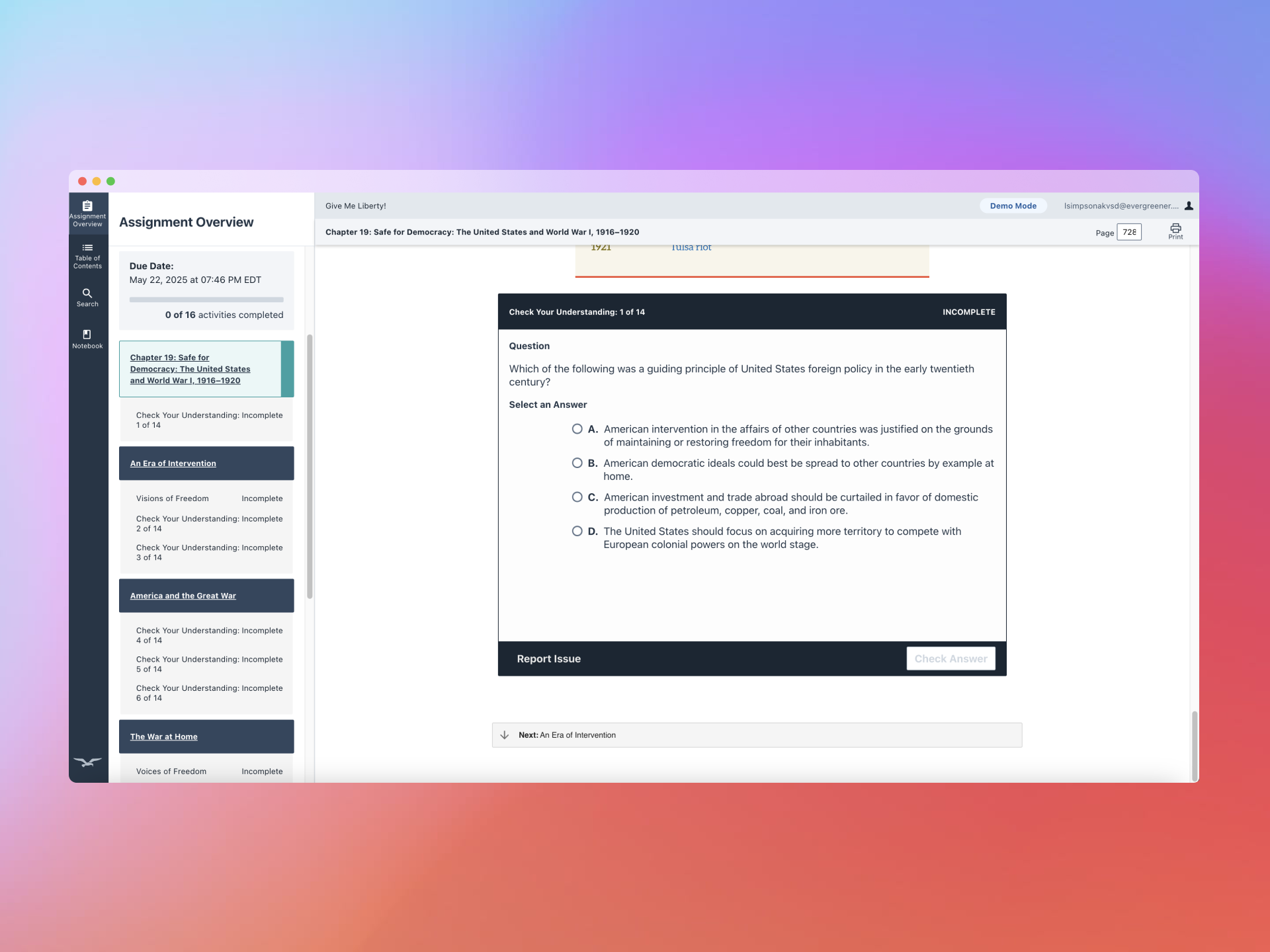The width and height of the screenshot is (1270, 952).
Task: Click the Norton seagull logo in sidebar
Action: [x=87, y=762]
